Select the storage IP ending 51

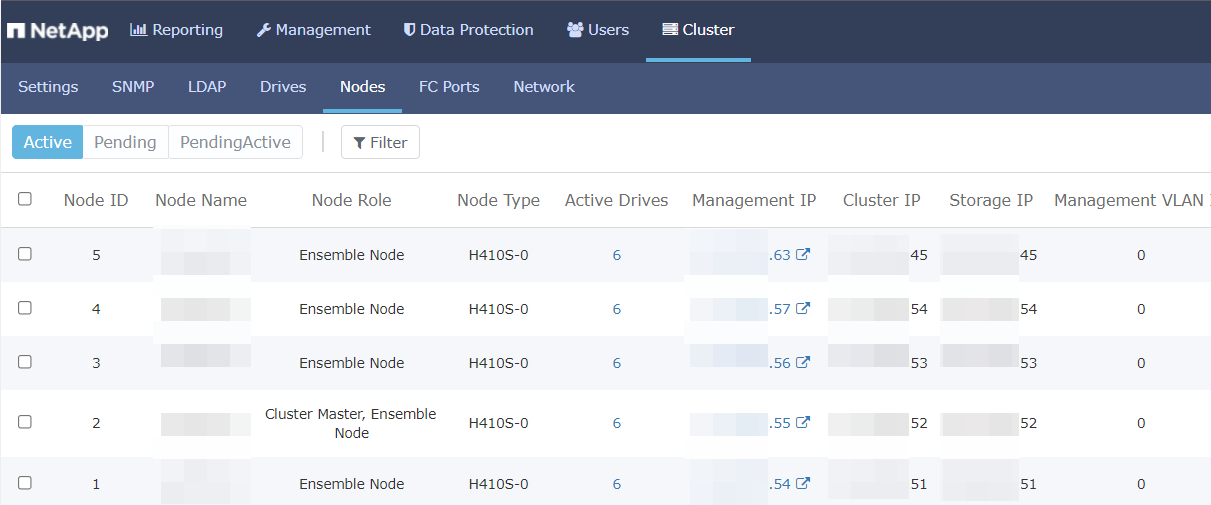coord(990,484)
